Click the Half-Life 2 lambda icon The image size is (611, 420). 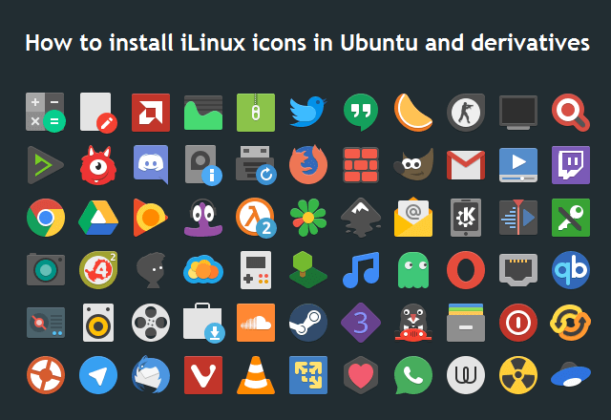pos(256,217)
